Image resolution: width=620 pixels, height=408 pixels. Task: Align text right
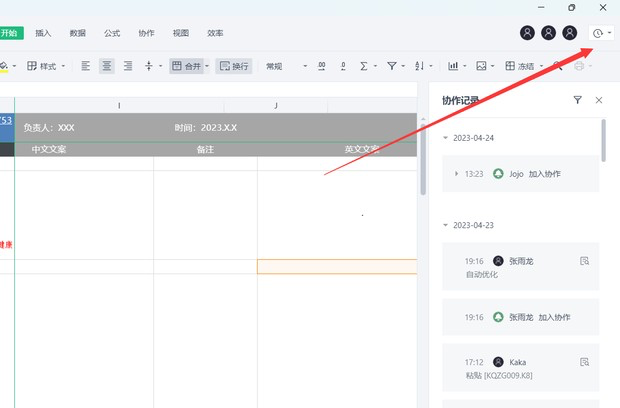point(128,66)
